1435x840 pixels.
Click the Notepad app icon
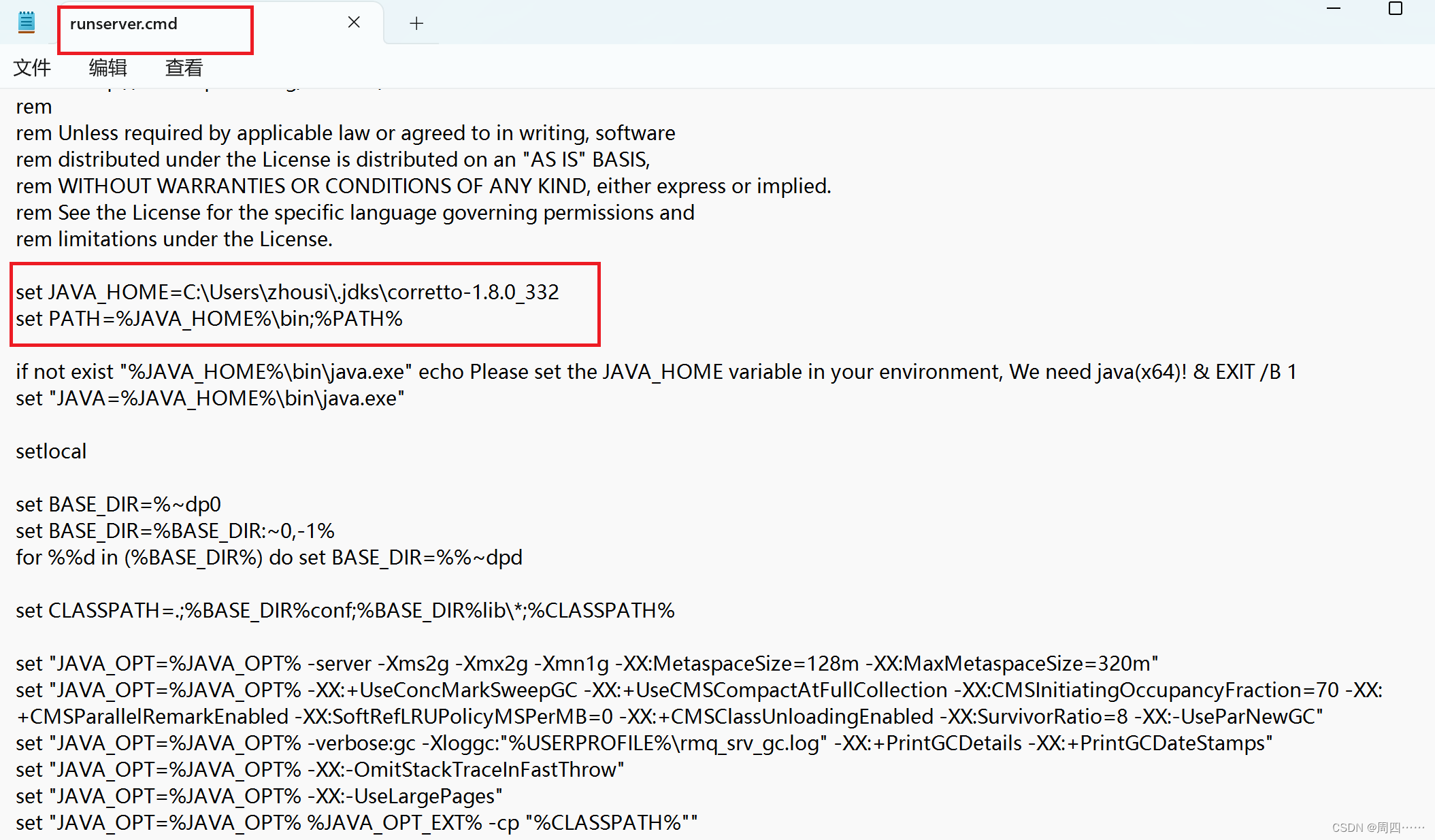pyautogui.click(x=26, y=22)
